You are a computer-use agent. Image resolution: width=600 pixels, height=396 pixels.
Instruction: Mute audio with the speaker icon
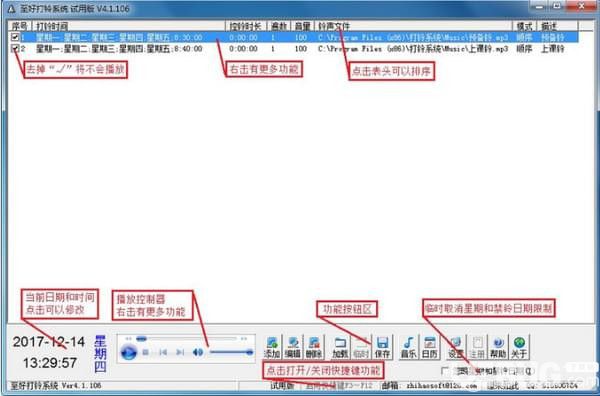pyautogui.click(x=198, y=352)
